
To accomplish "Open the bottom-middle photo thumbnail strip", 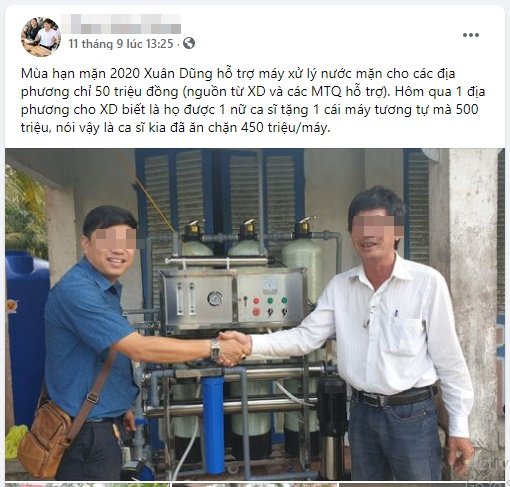I will click(x=254, y=485).
